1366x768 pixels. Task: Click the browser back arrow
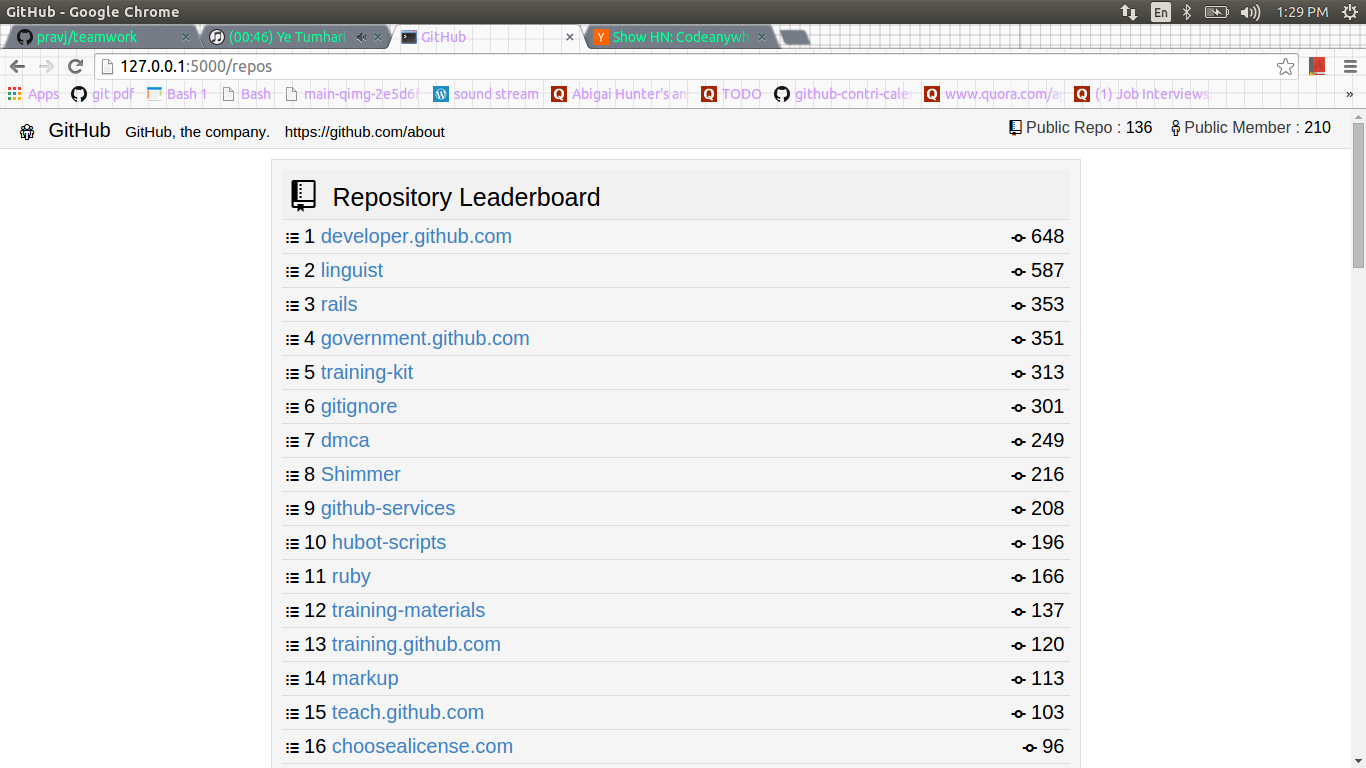coord(18,66)
